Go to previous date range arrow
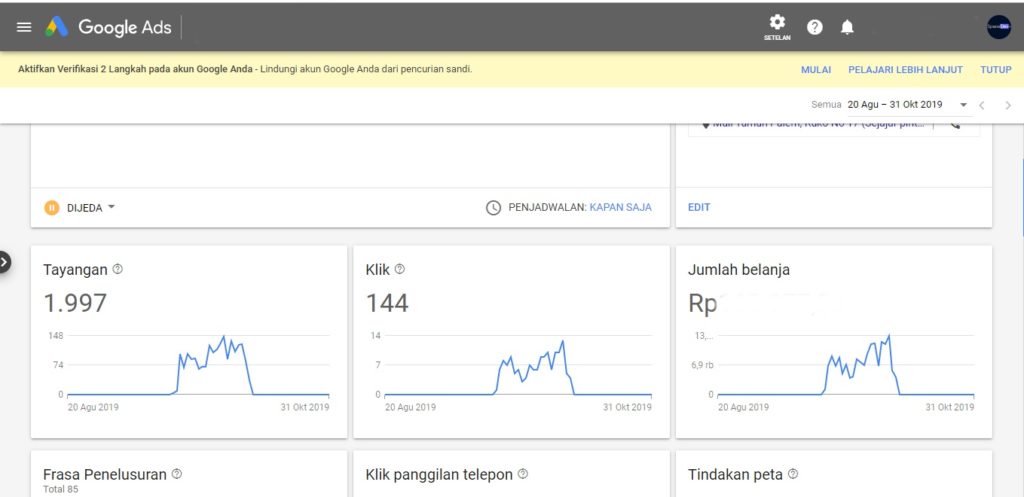Viewport: 1024px width, 497px height. 982,105
